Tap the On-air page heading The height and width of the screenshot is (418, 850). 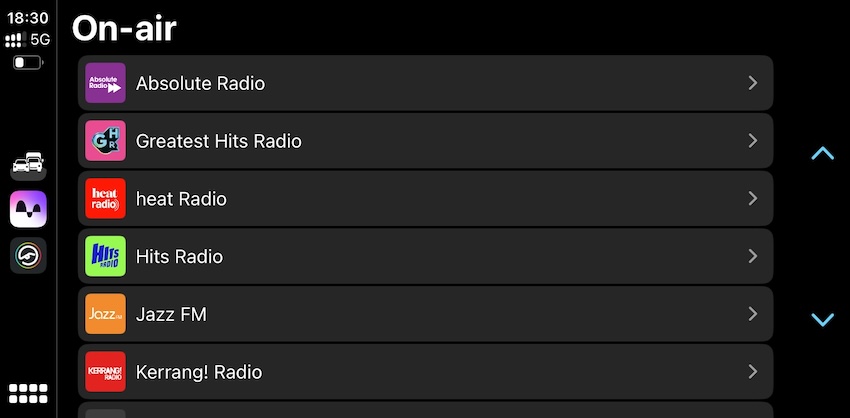(x=124, y=28)
